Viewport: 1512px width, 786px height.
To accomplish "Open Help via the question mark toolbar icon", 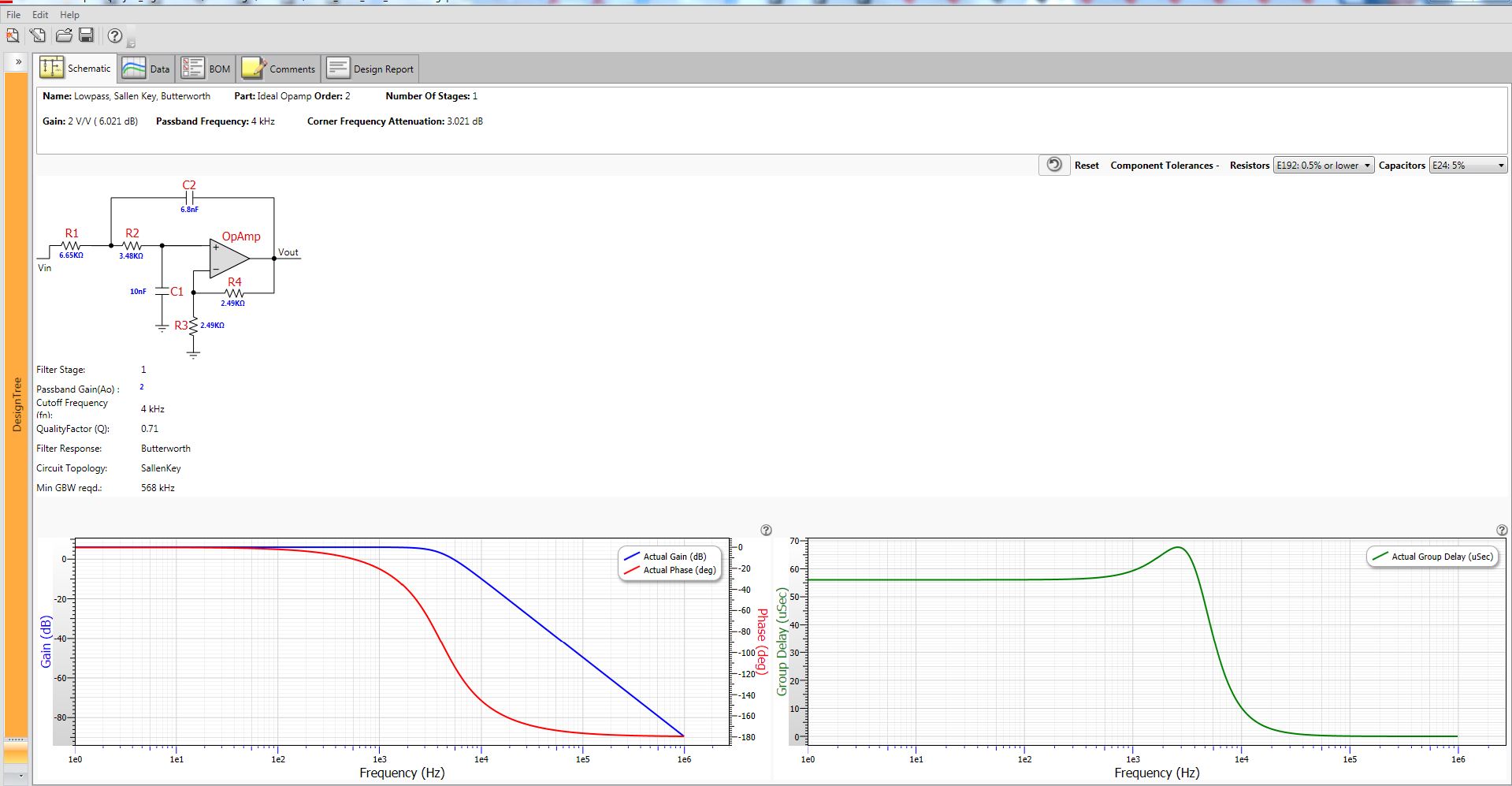I will [x=114, y=36].
